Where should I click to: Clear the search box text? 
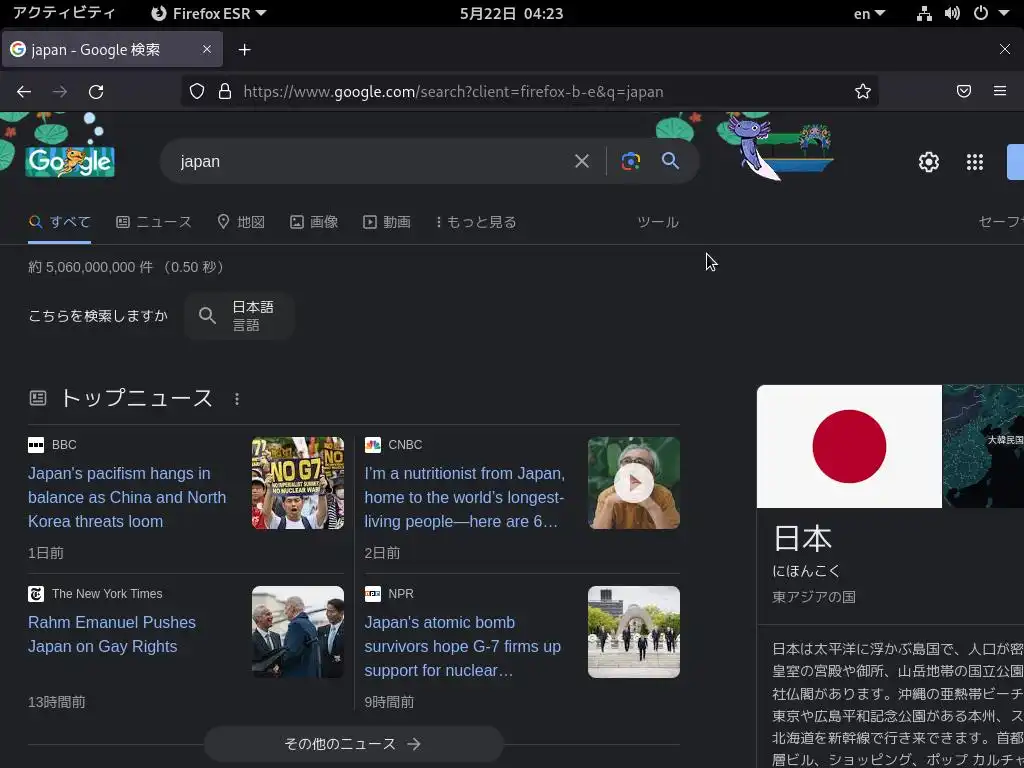[582, 161]
